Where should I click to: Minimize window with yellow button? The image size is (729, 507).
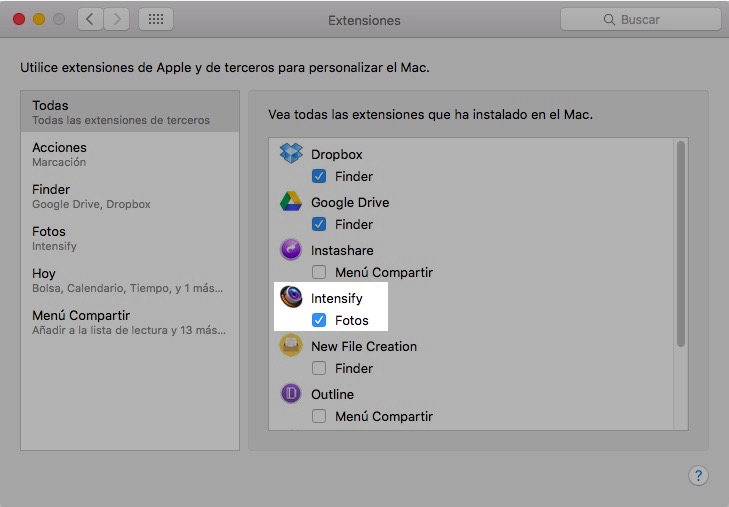(39, 20)
